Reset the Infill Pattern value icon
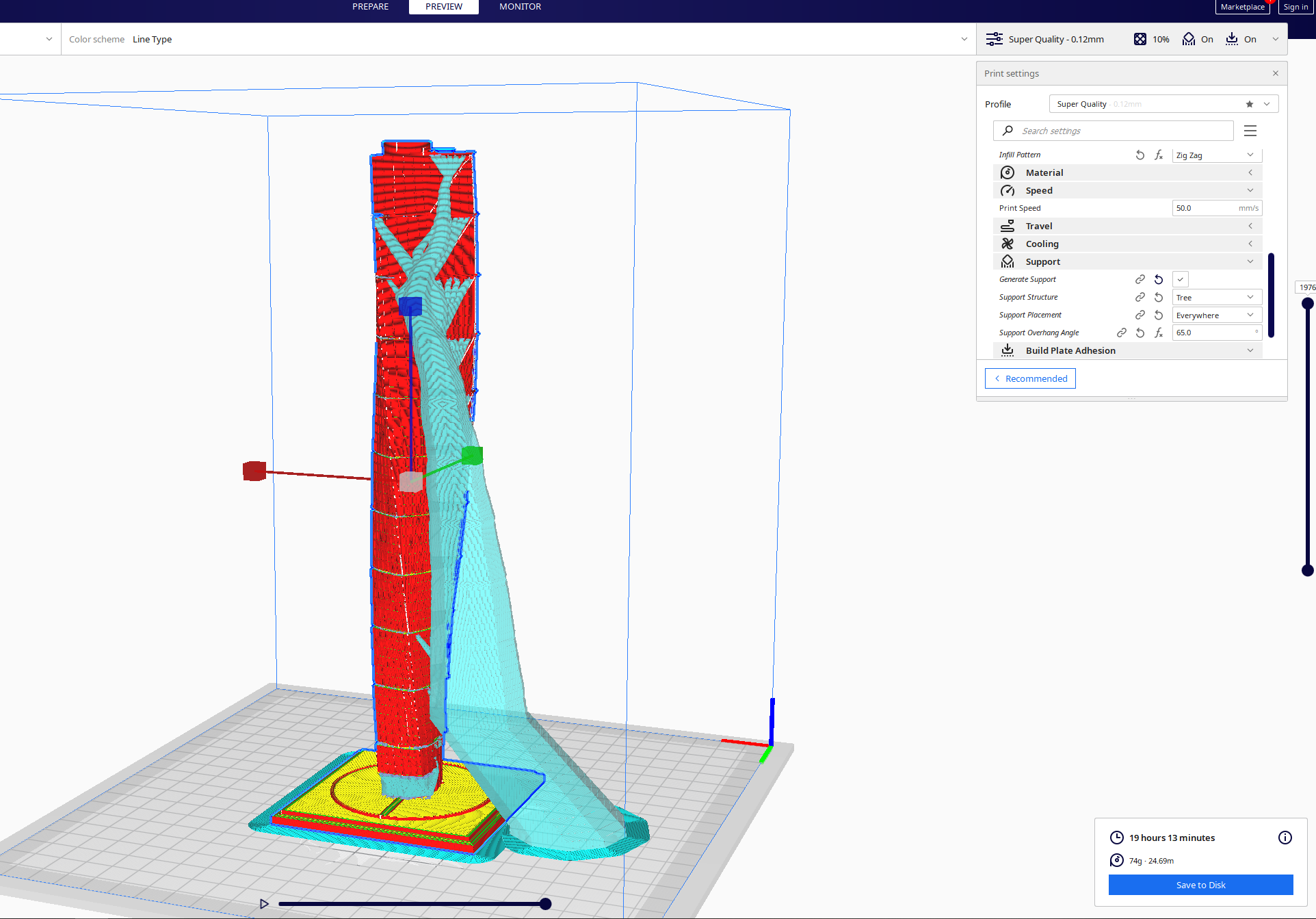The width and height of the screenshot is (1316, 919). [x=1140, y=155]
